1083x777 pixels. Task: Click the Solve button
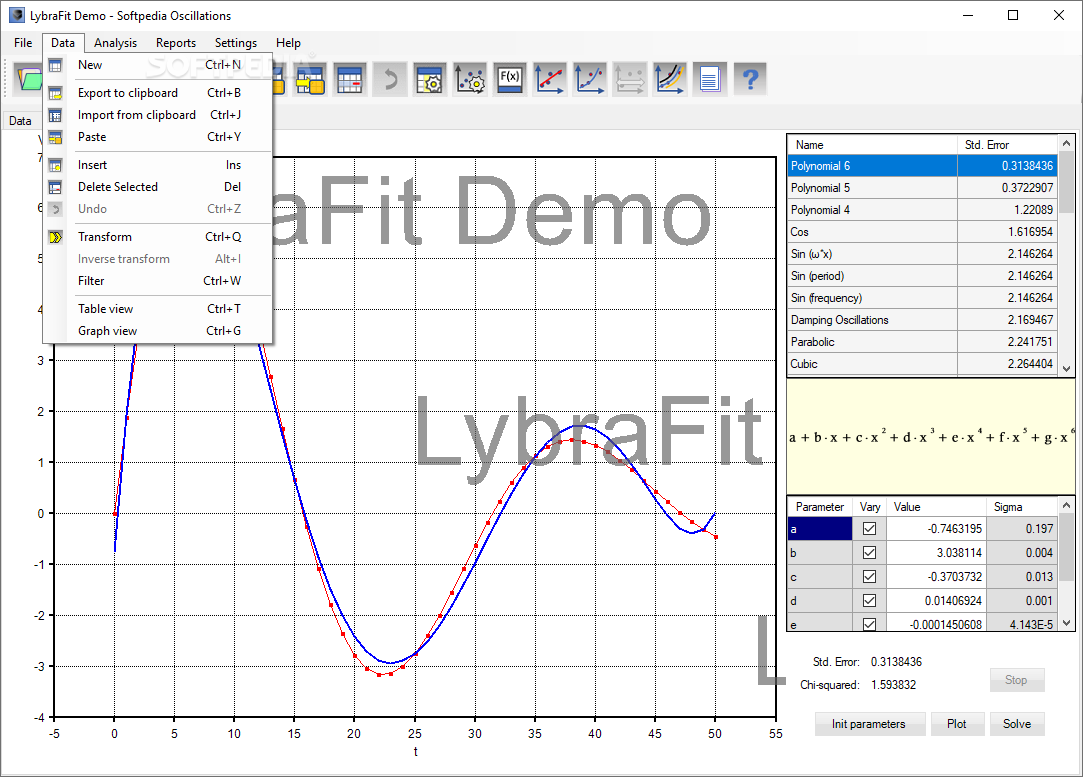click(x=1017, y=724)
